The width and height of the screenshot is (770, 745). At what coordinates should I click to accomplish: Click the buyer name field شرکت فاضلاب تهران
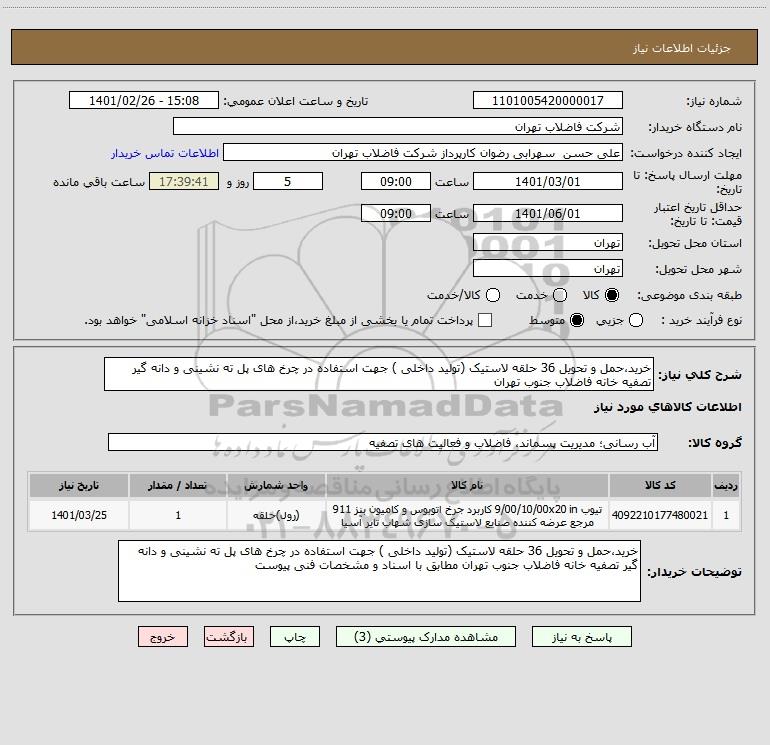(x=398, y=127)
